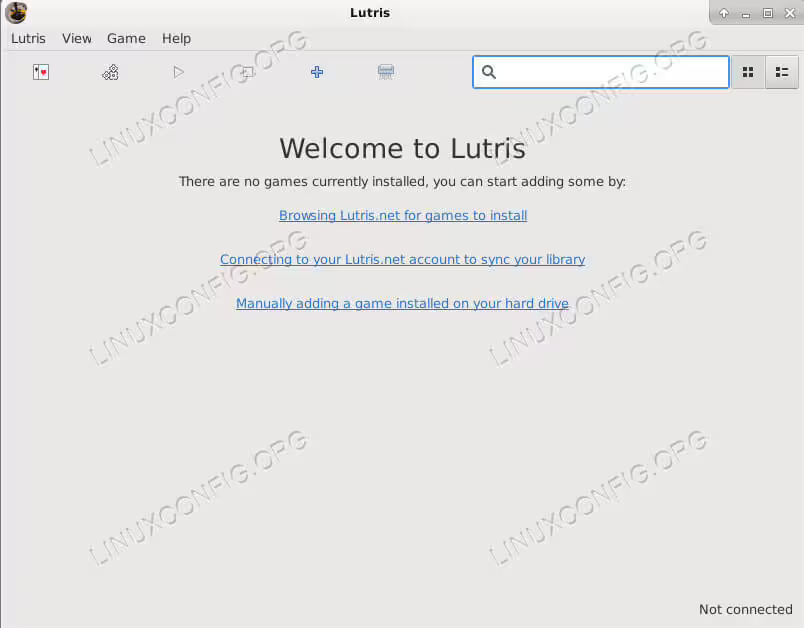Image resolution: width=804 pixels, height=628 pixels.
Task: Click the Welcome to Lutris heading
Action: point(403,149)
